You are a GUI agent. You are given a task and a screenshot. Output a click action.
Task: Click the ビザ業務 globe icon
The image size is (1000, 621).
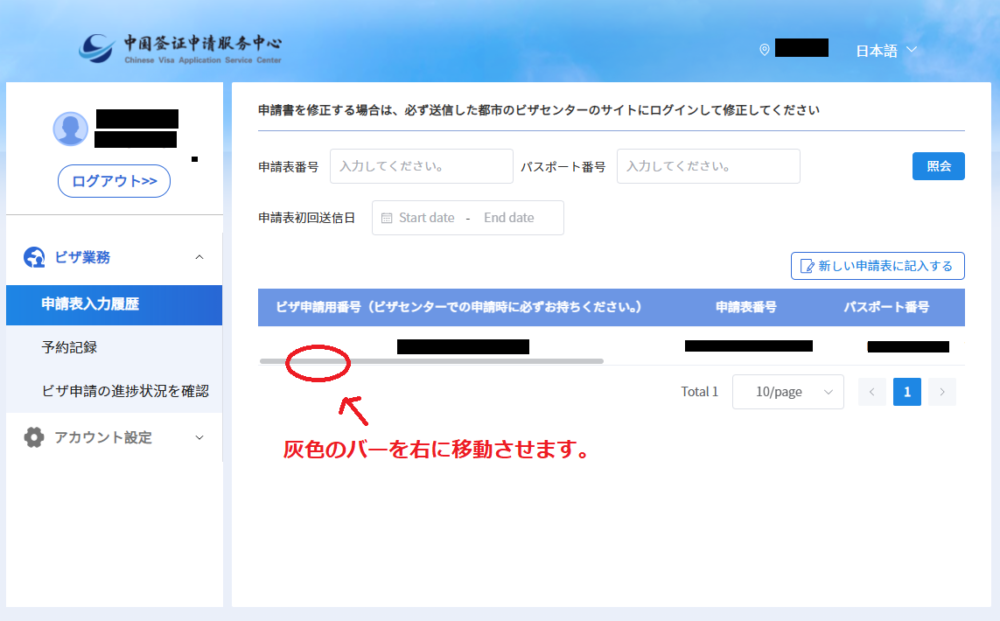tap(34, 257)
